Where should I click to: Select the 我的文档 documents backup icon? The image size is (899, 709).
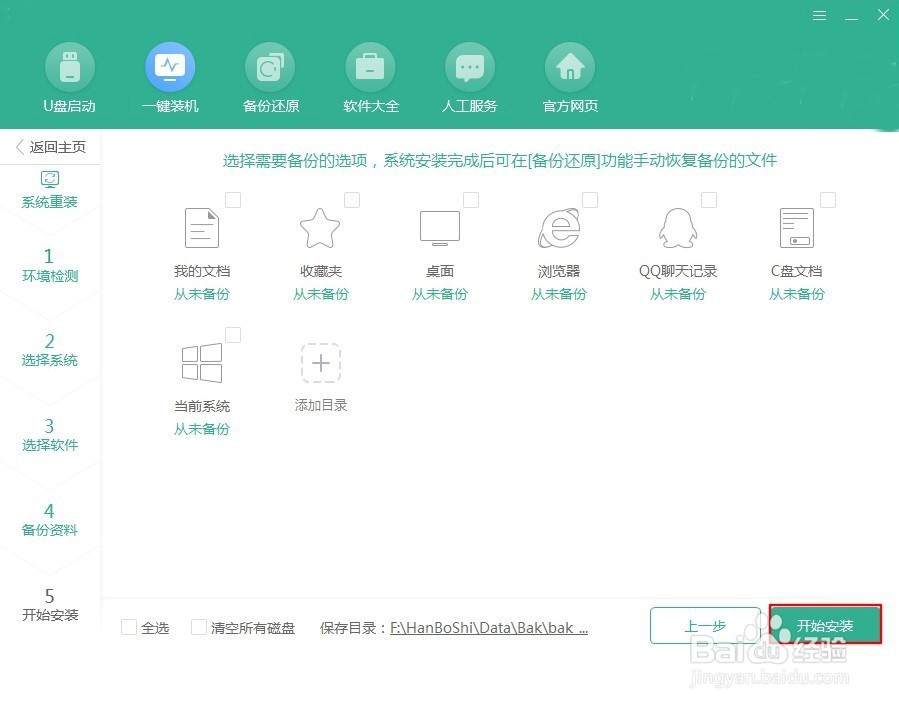click(201, 228)
